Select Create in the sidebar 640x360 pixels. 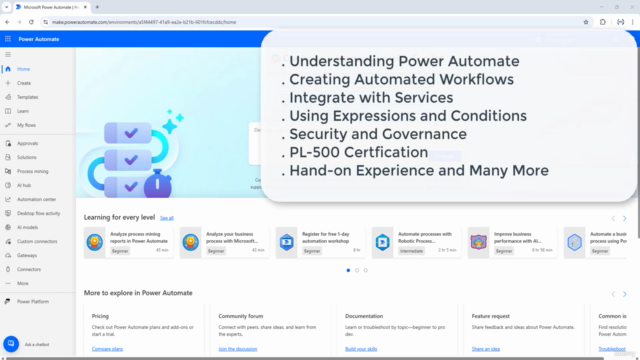(24, 83)
